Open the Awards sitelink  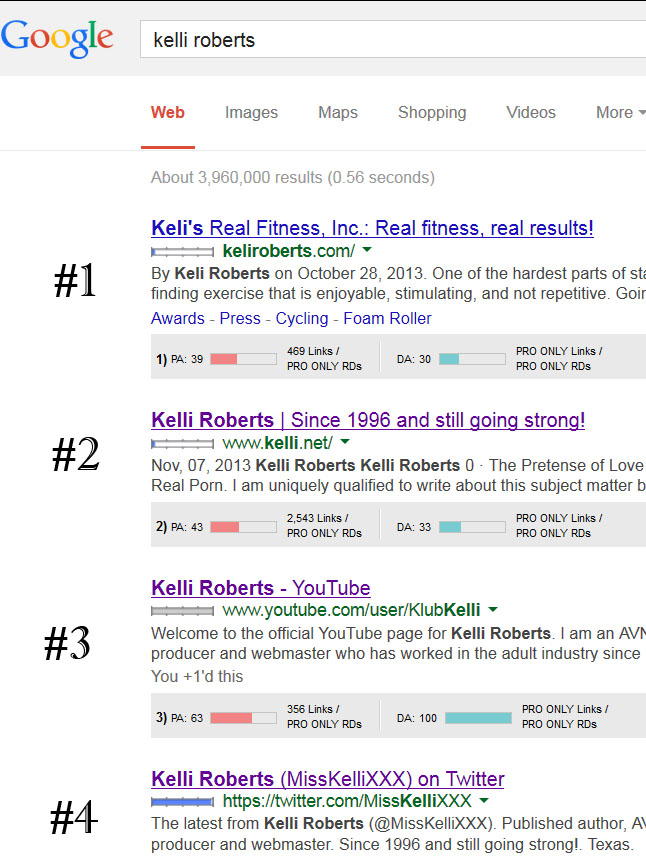coord(178,318)
